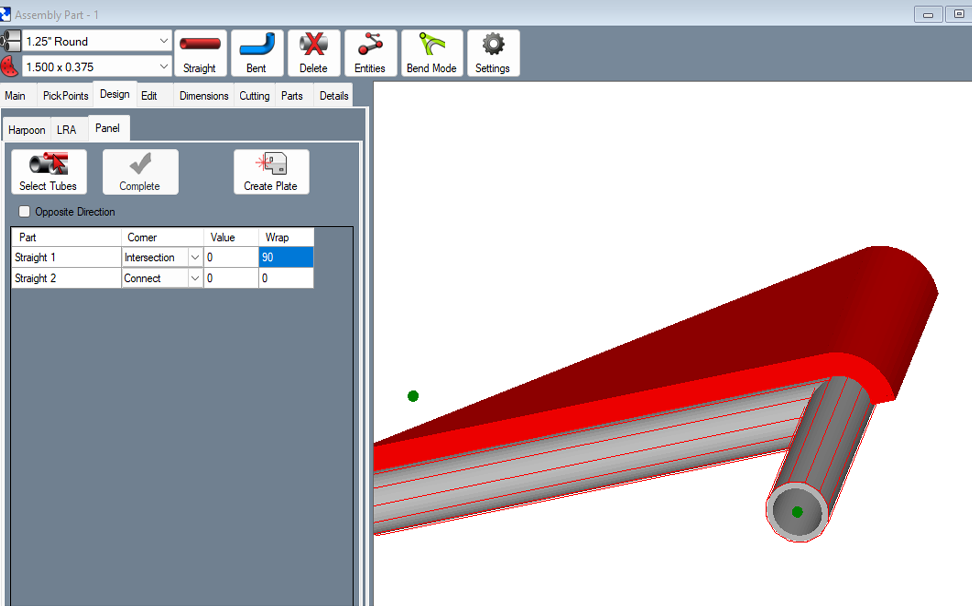Open the 1.500 x 0.375 die dropdown
Viewport: 972px width, 606px height.
(x=164, y=66)
